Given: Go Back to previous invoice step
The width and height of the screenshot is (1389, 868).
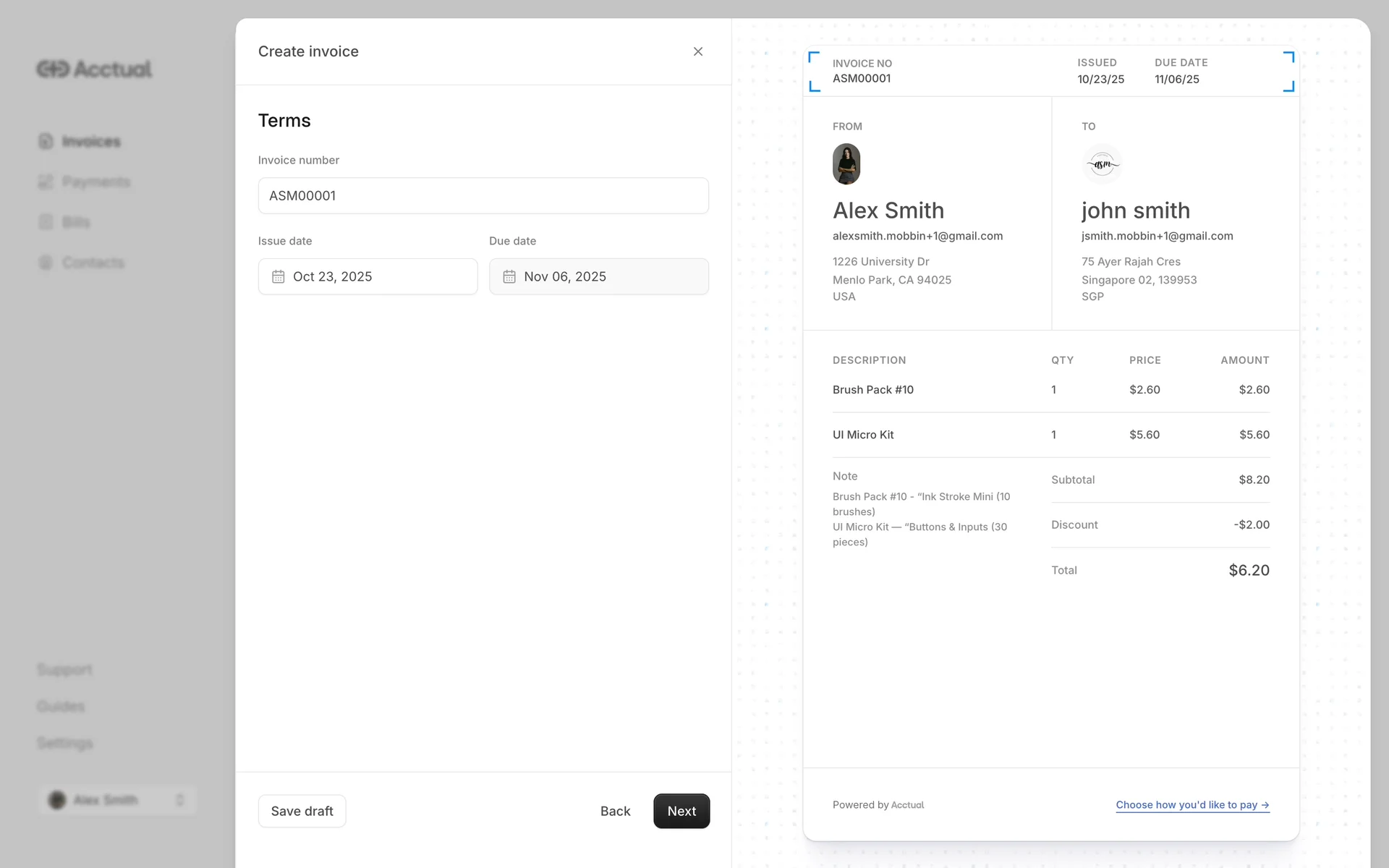Looking at the screenshot, I should pos(615,811).
